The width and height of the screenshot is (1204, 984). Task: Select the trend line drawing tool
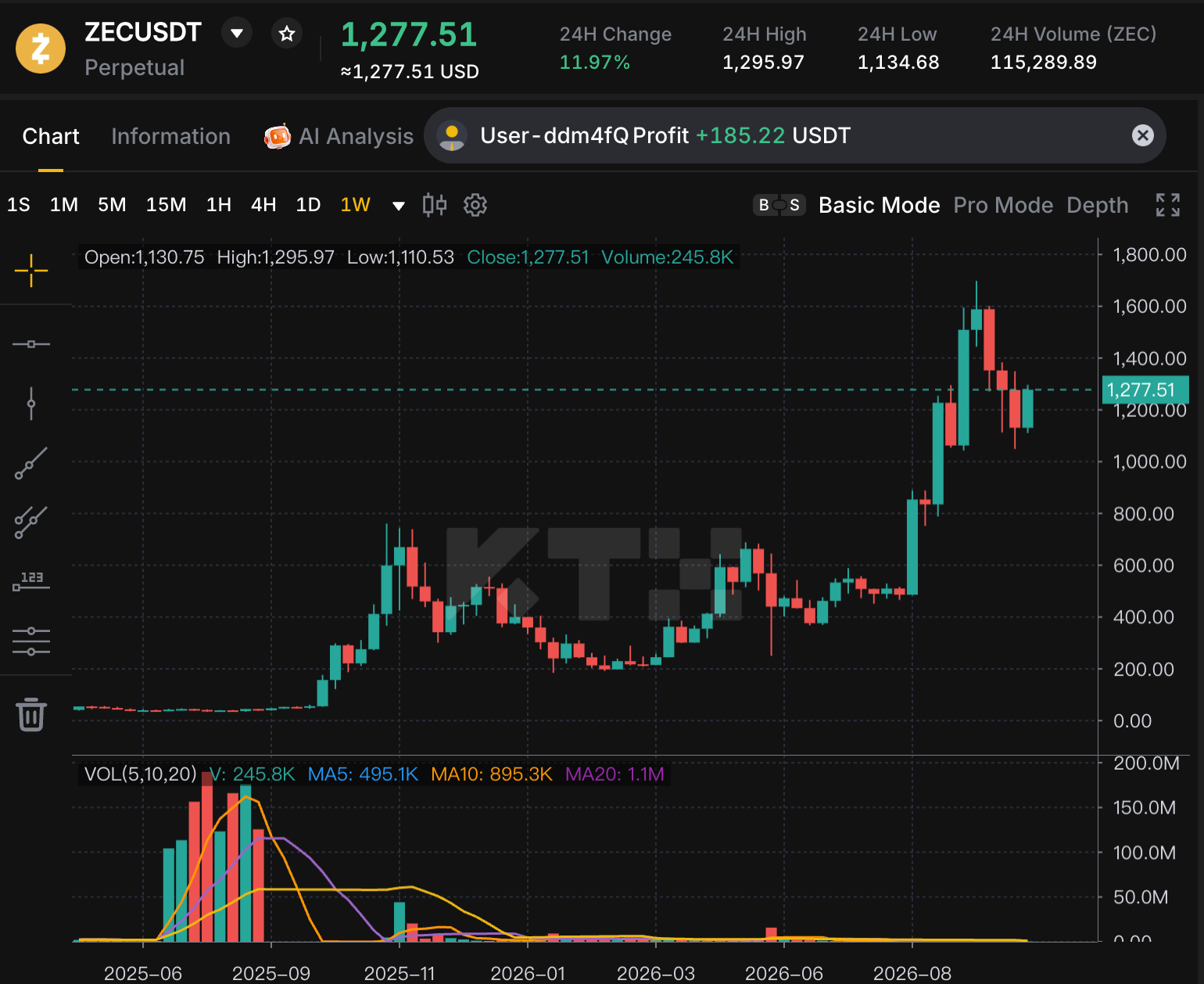31,463
